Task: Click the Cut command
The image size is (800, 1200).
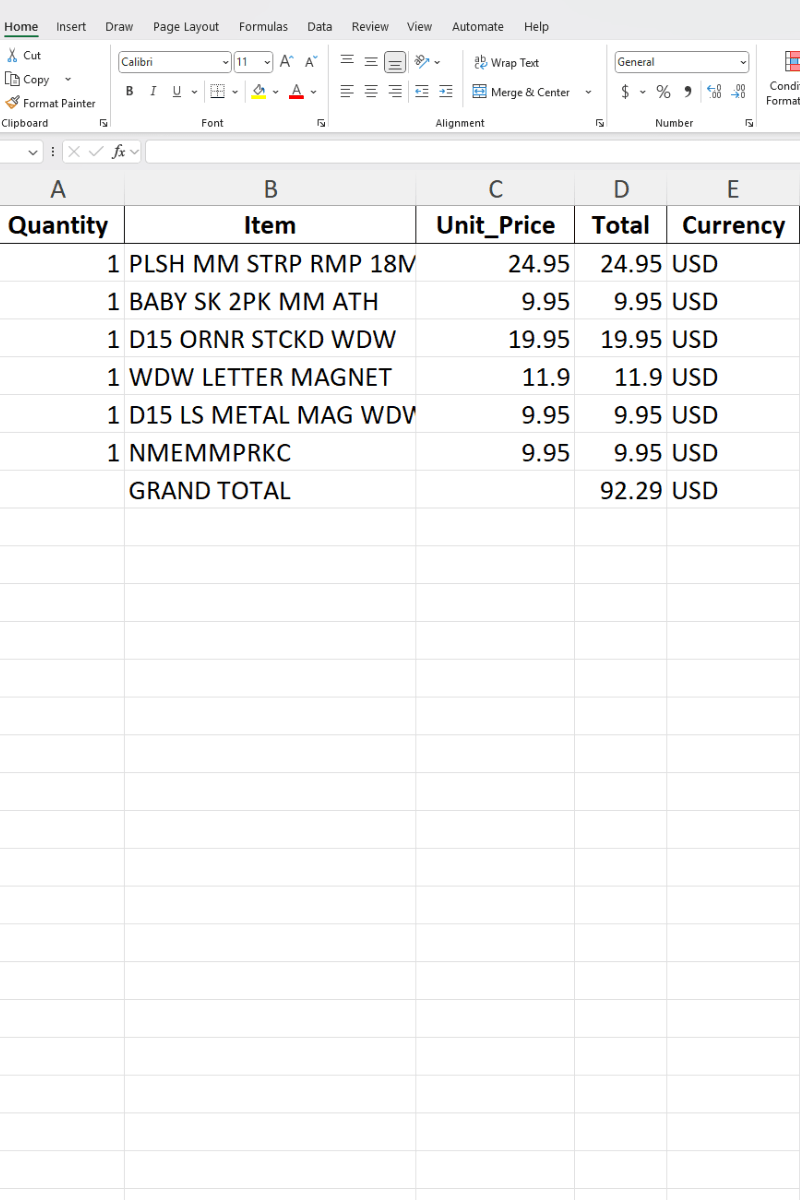Action: [23, 55]
